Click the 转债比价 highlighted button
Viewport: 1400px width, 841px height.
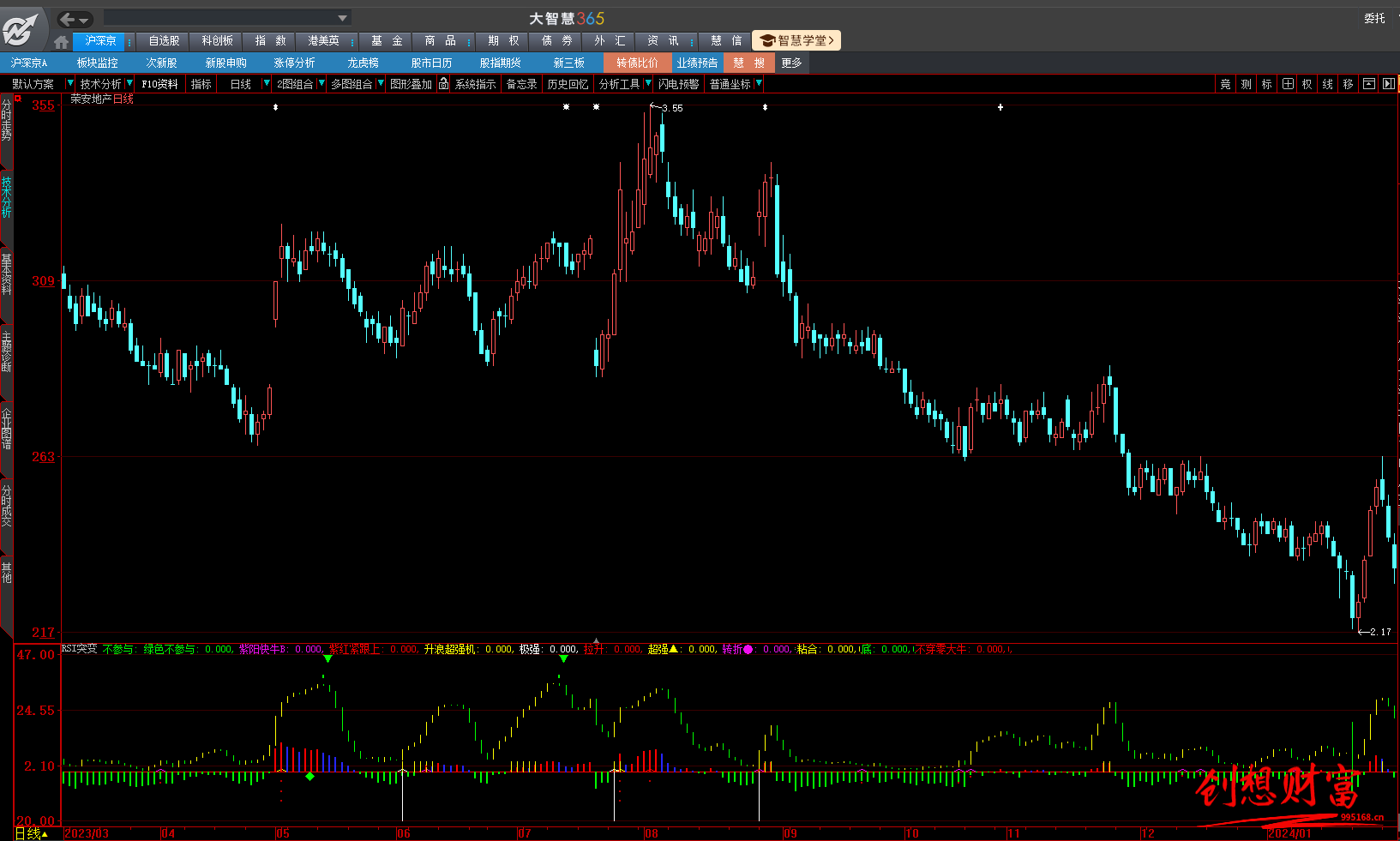pyautogui.click(x=637, y=63)
